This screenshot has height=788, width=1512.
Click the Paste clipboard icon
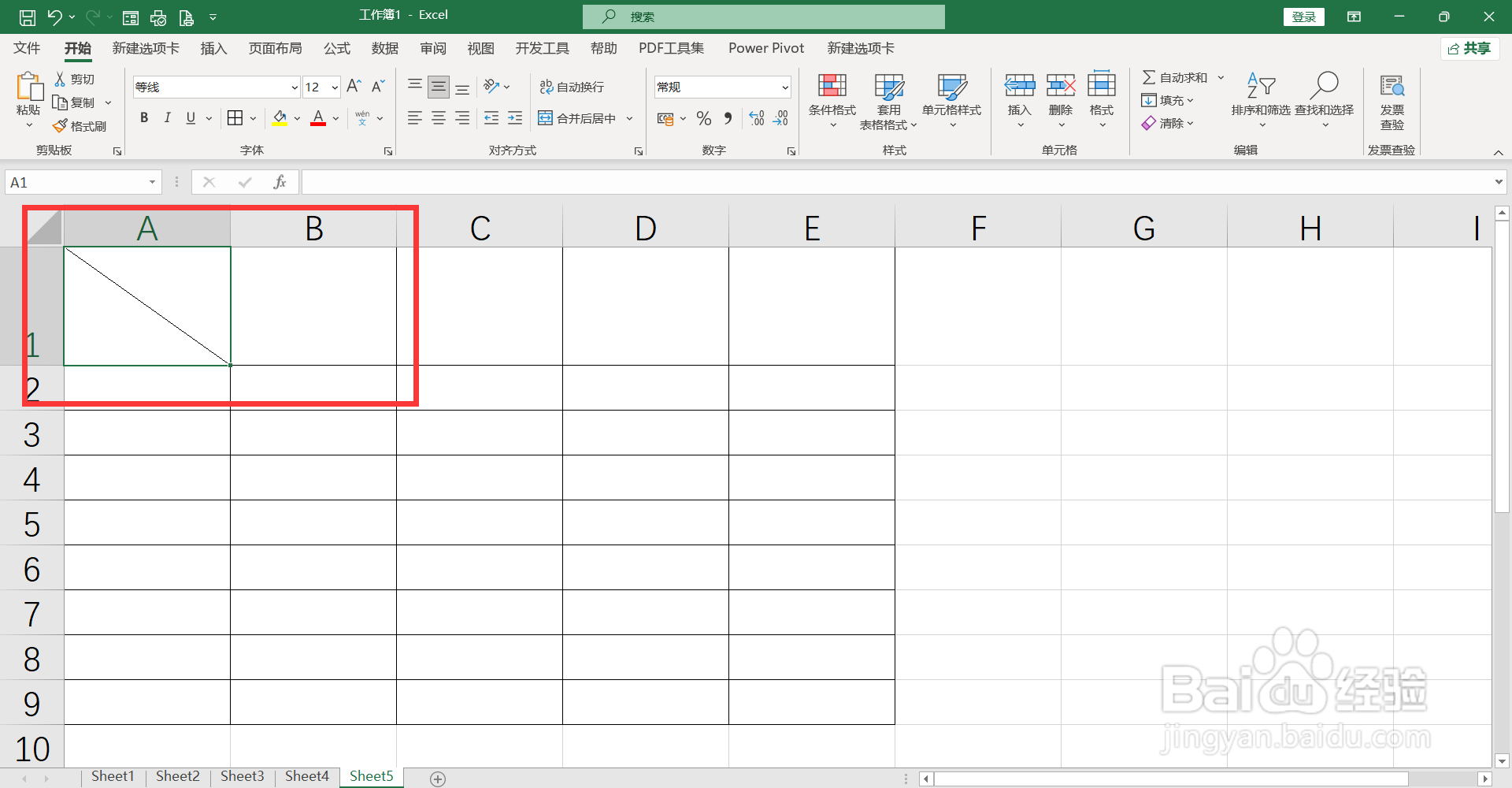point(29,87)
